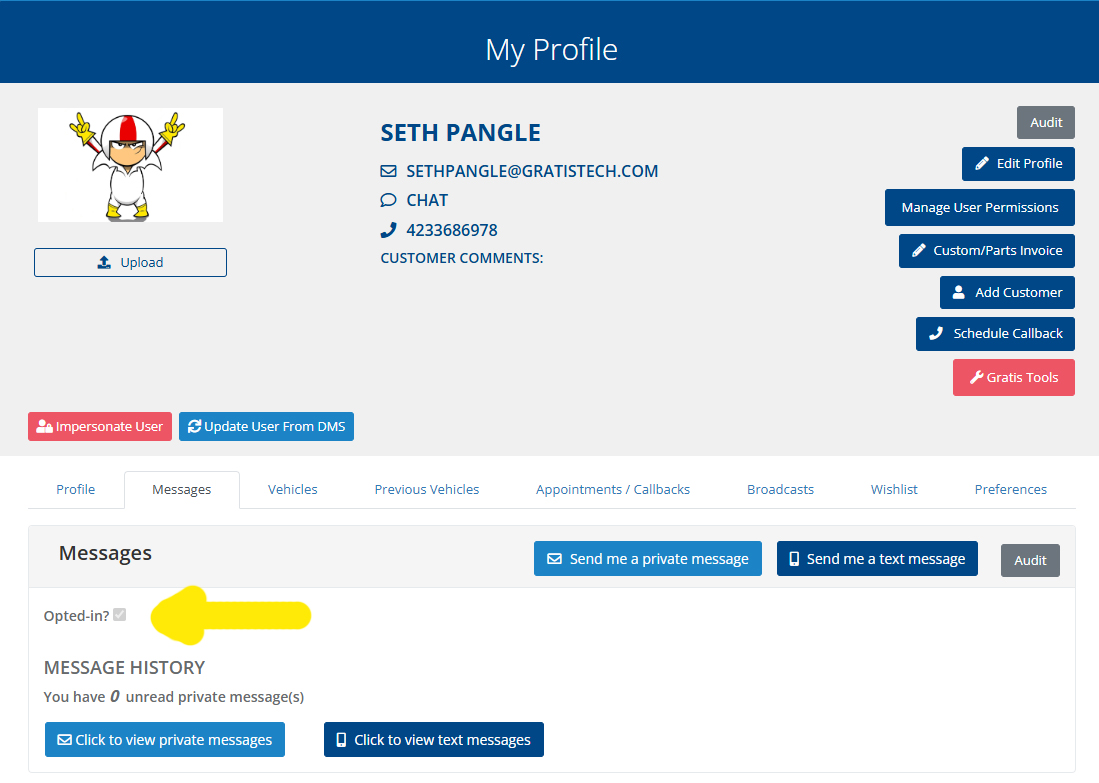This screenshot has width=1099, height=783.
Task: Open the SETHPANGLE@GRATISTECH.COM email link
Action: [x=532, y=171]
